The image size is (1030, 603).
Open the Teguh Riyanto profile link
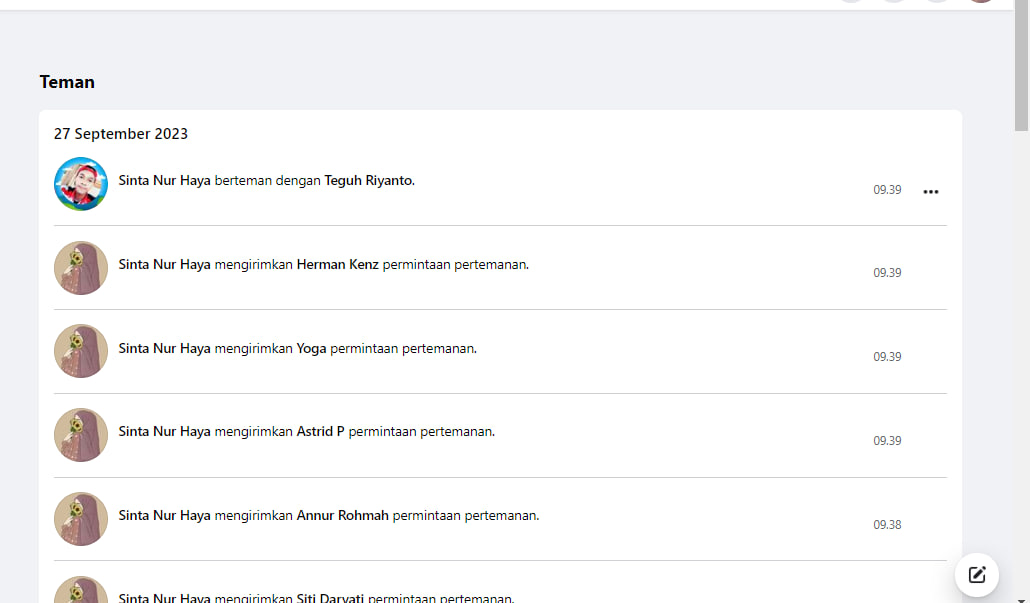pyautogui.click(x=369, y=181)
